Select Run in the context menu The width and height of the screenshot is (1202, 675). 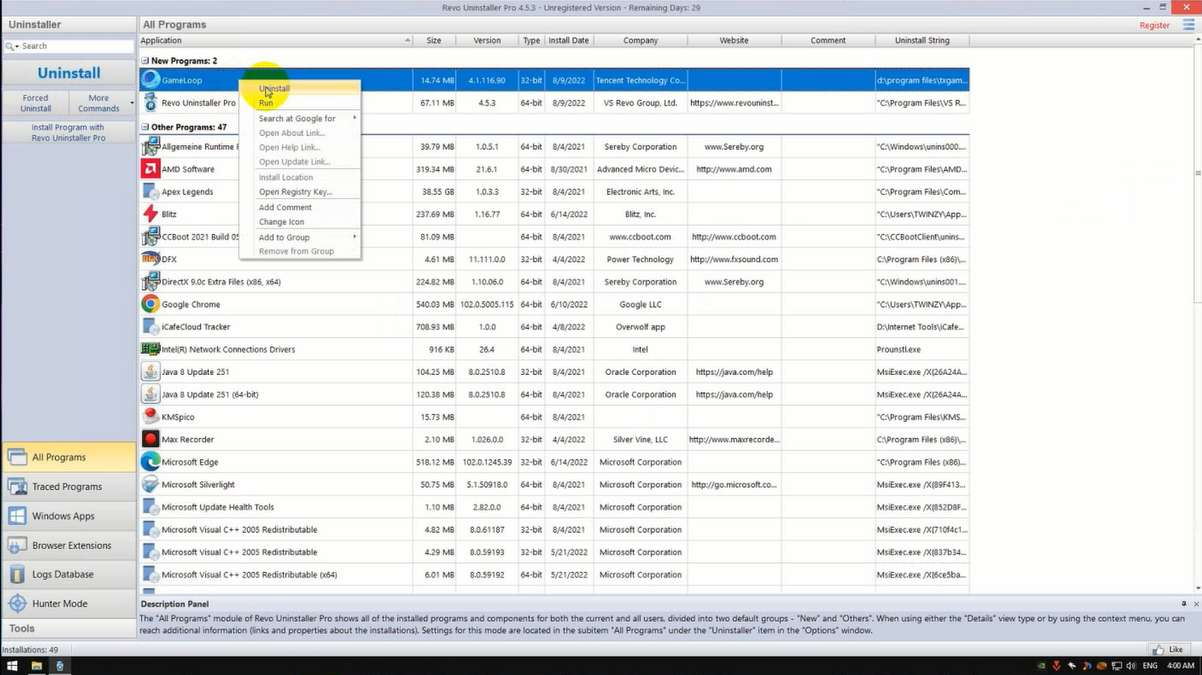[266, 103]
